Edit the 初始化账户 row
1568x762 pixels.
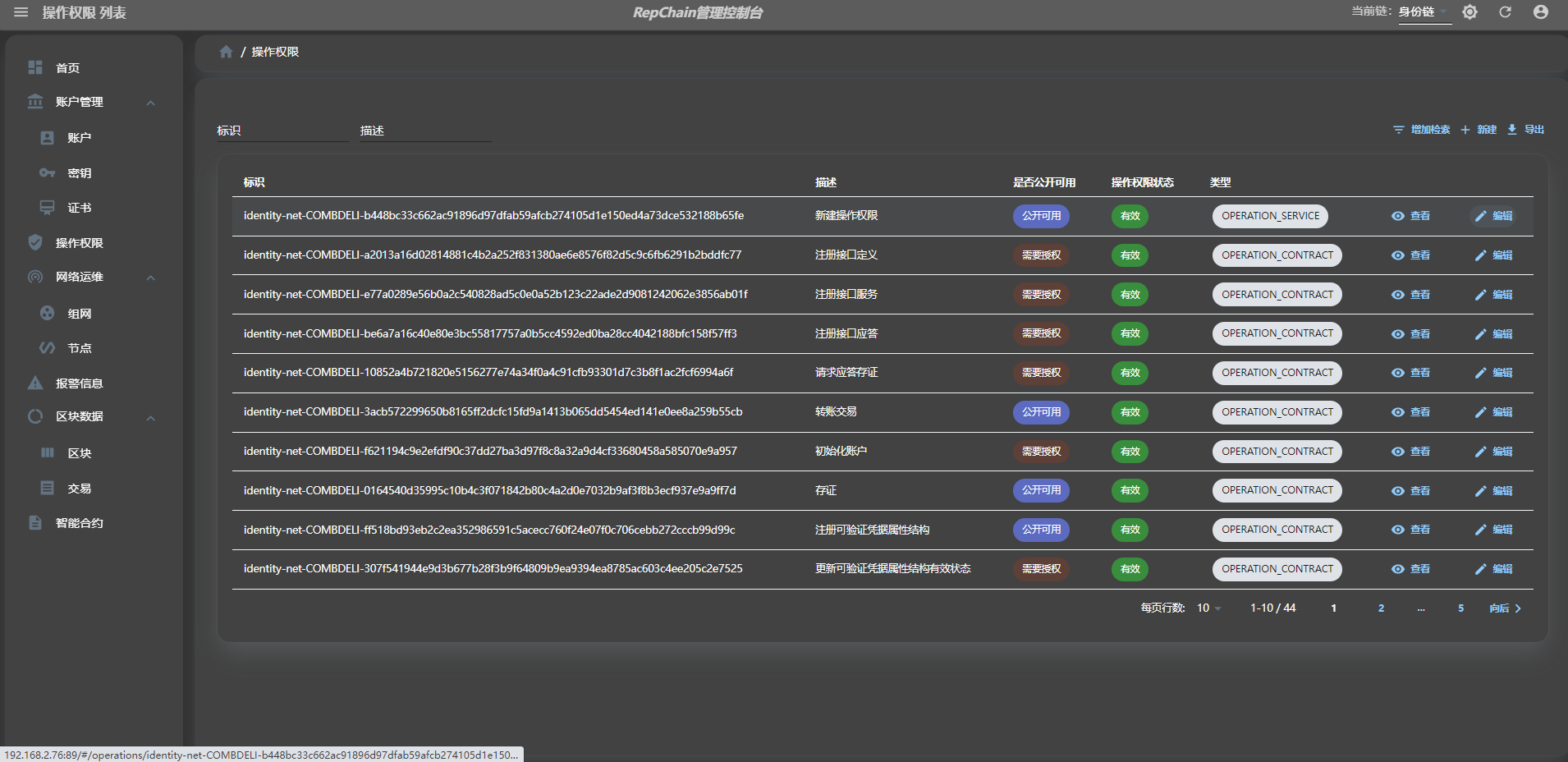click(1493, 452)
